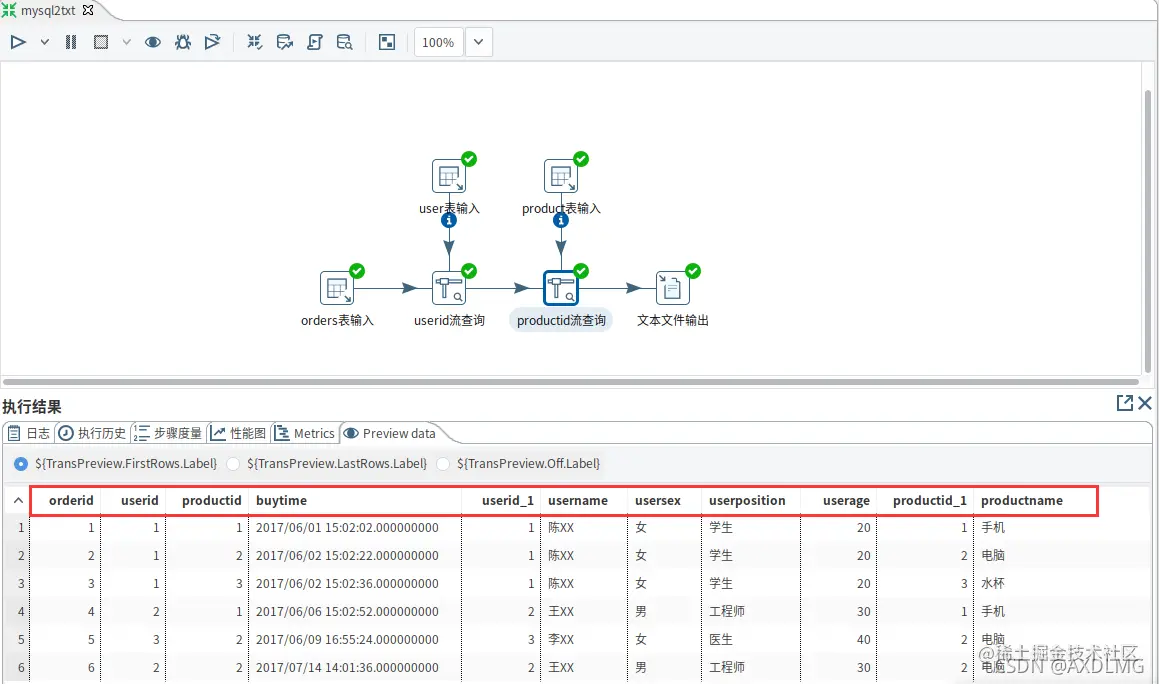Open run options dropdown arrow

[x=45, y=42]
